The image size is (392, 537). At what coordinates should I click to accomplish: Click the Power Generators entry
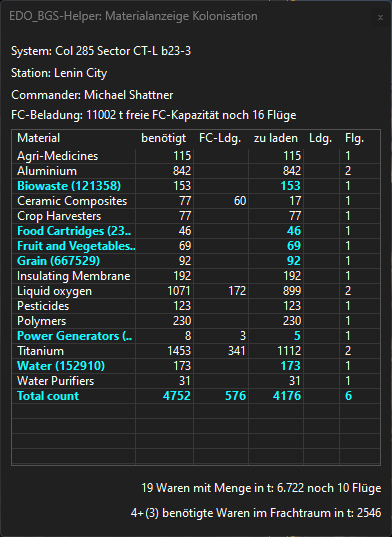point(74,336)
